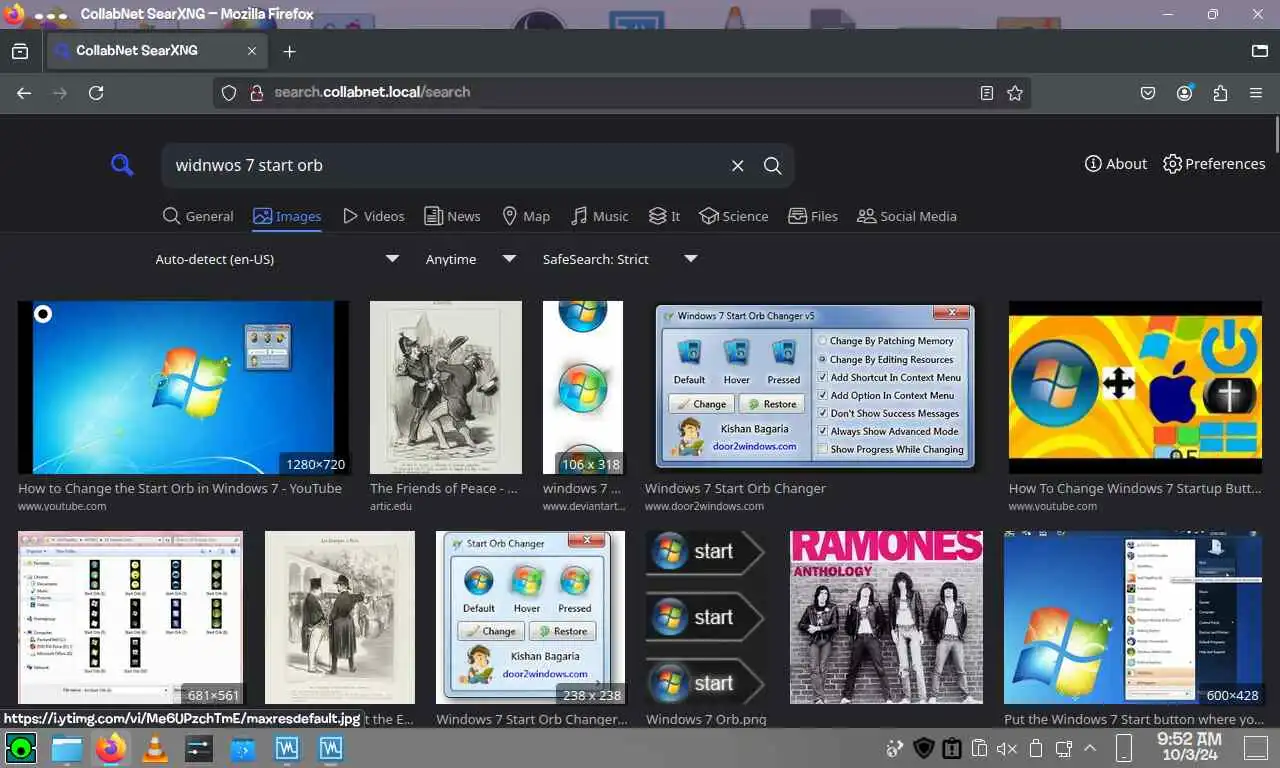Open a new tab with plus
Viewport: 1280px width, 768px height.
[289, 51]
